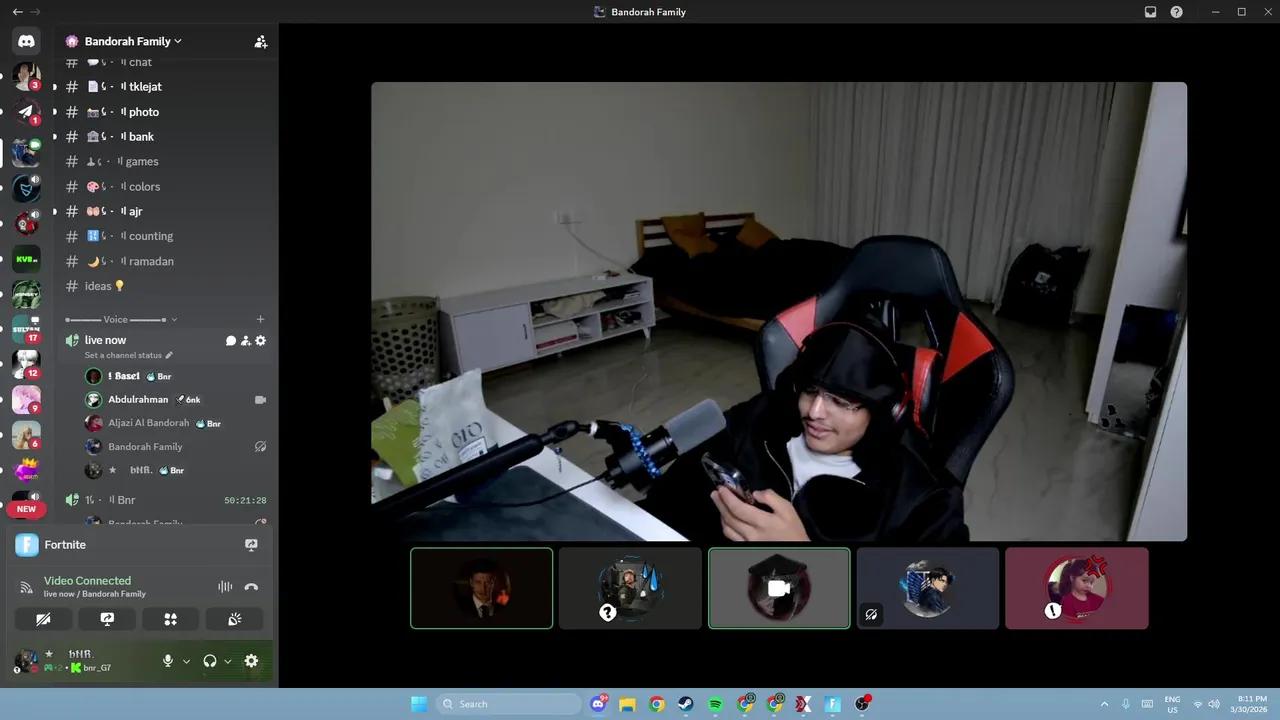This screenshot has width=1280, height=720.
Task: Open the soundboard button
Action: click(x=235, y=619)
